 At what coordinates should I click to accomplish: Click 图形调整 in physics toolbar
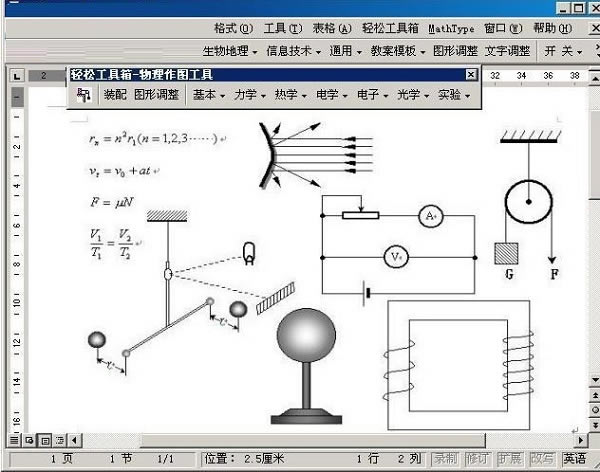click(x=157, y=95)
